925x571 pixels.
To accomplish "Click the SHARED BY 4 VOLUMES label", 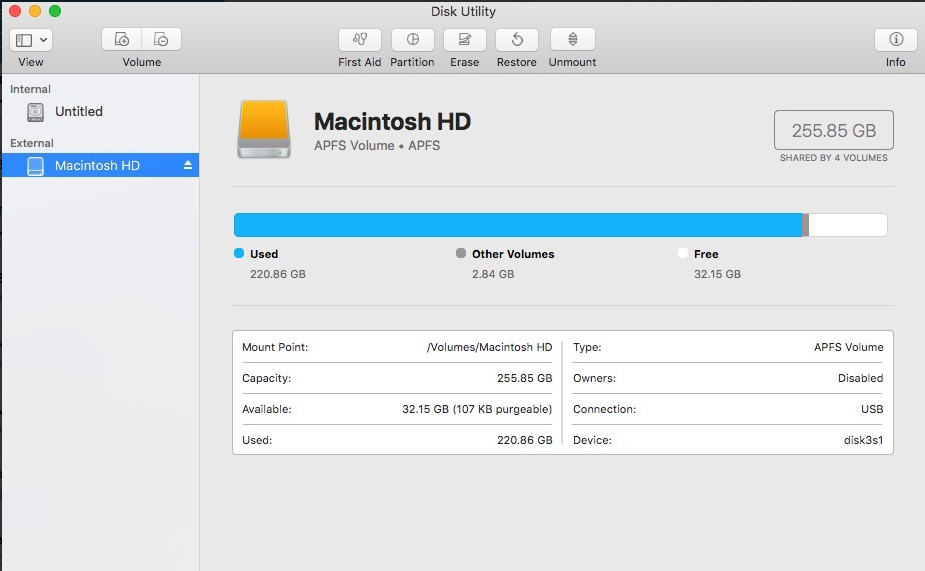I will pos(834,157).
